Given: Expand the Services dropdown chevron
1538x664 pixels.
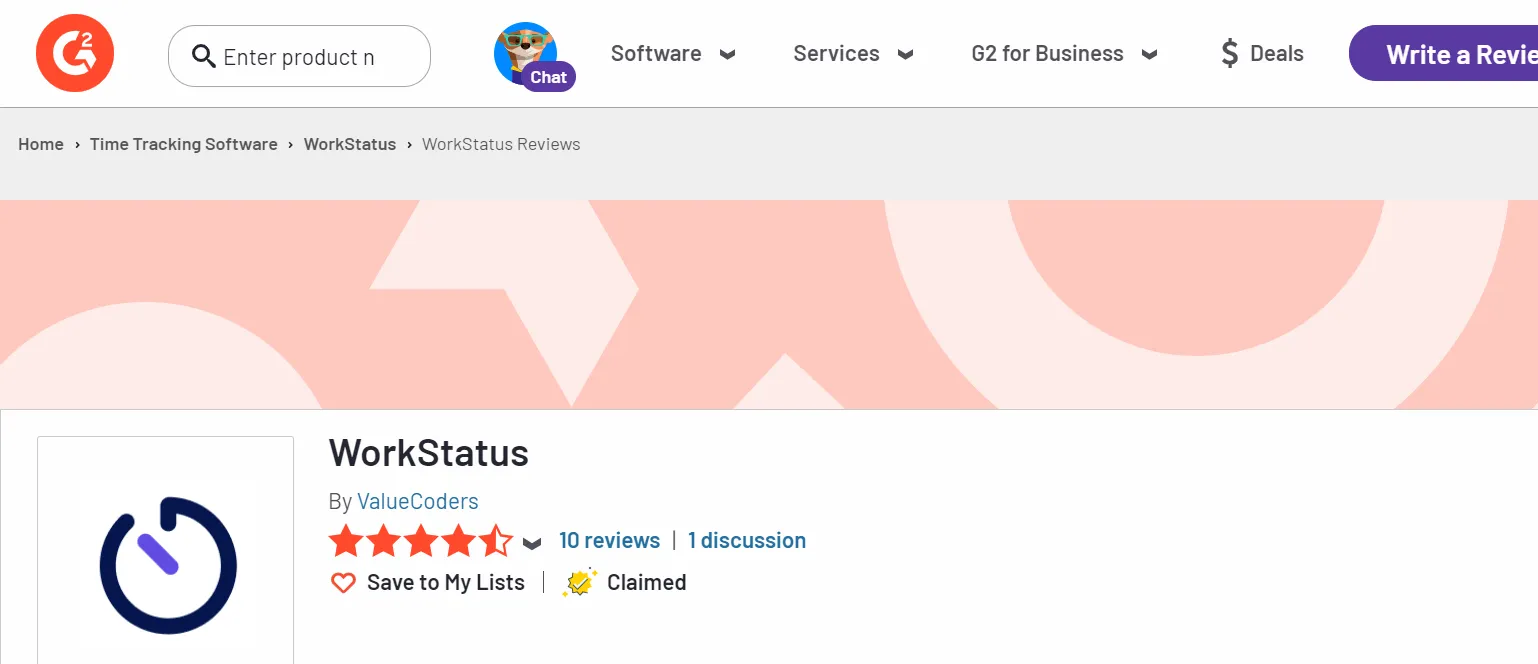Looking at the screenshot, I should click(906, 55).
